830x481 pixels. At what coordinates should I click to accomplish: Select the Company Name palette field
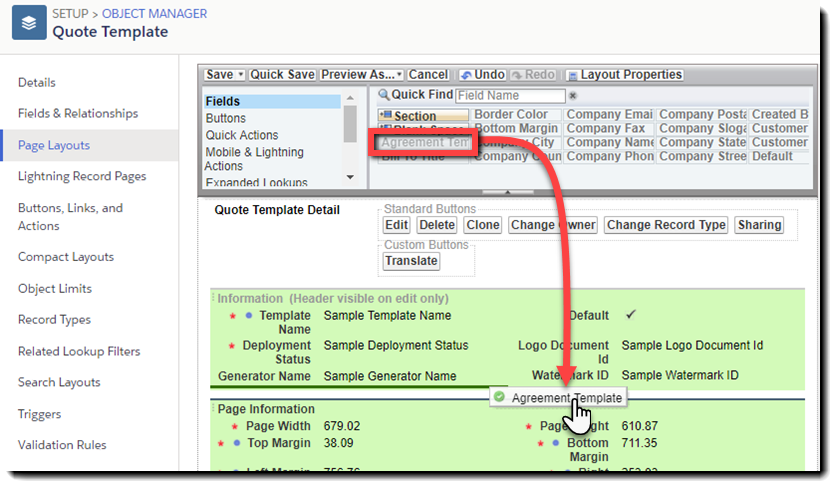[609, 142]
